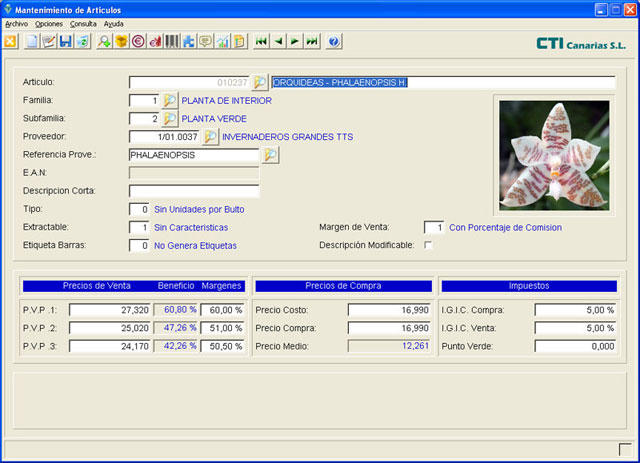Click the barcode icon in the toolbar
This screenshot has height=463, width=640.
point(172,42)
